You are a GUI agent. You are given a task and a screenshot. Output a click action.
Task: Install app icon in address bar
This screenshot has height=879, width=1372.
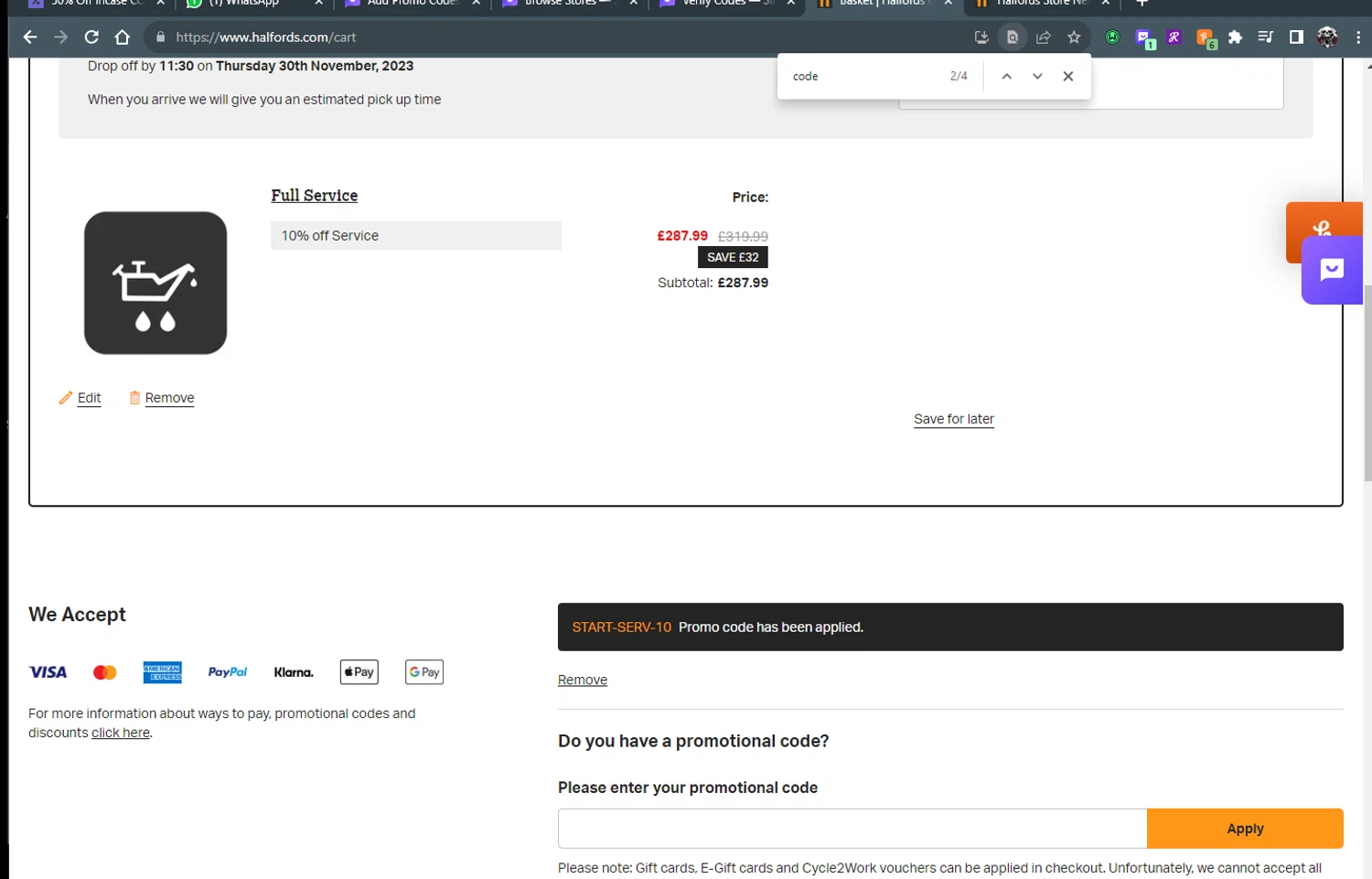point(981,38)
